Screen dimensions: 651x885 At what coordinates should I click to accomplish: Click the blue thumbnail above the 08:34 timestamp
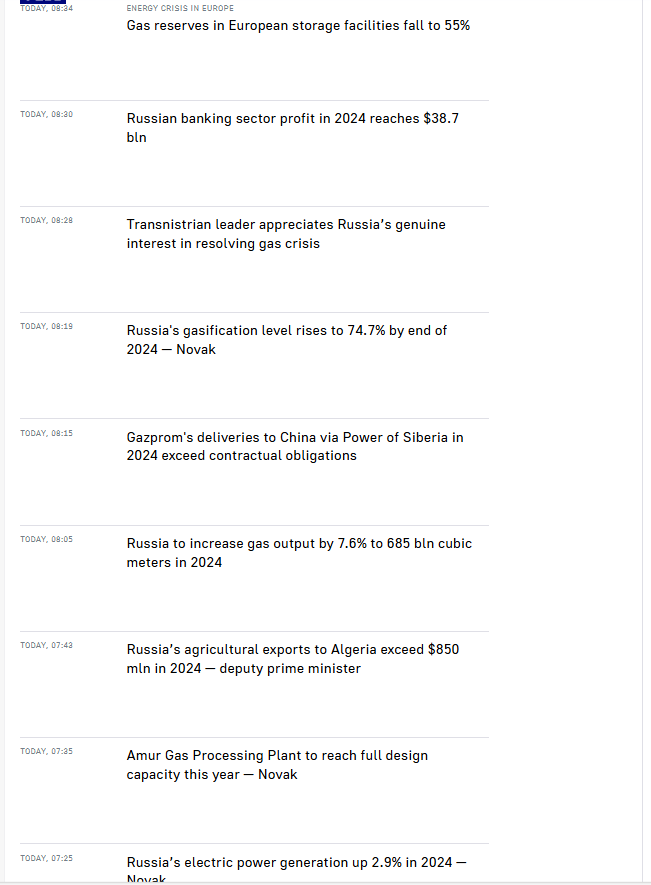pos(43,2)
